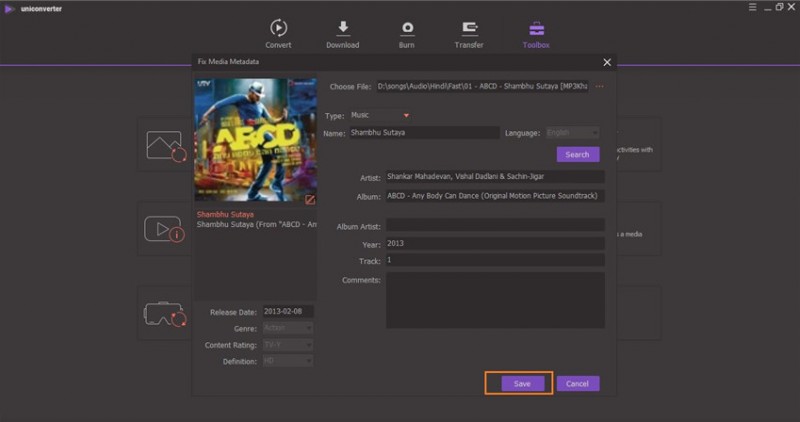
Task: Click the Year field showing 2013
Action: pyautogui.click(x=495, y=243)
